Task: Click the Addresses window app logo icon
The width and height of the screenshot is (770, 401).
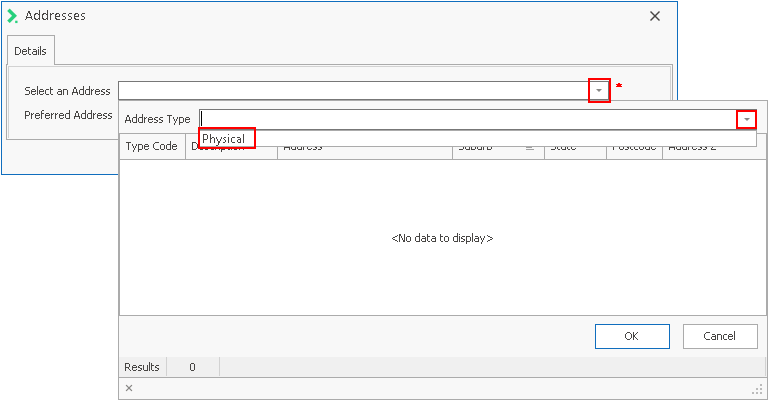Action: click(x=12, y=16)
